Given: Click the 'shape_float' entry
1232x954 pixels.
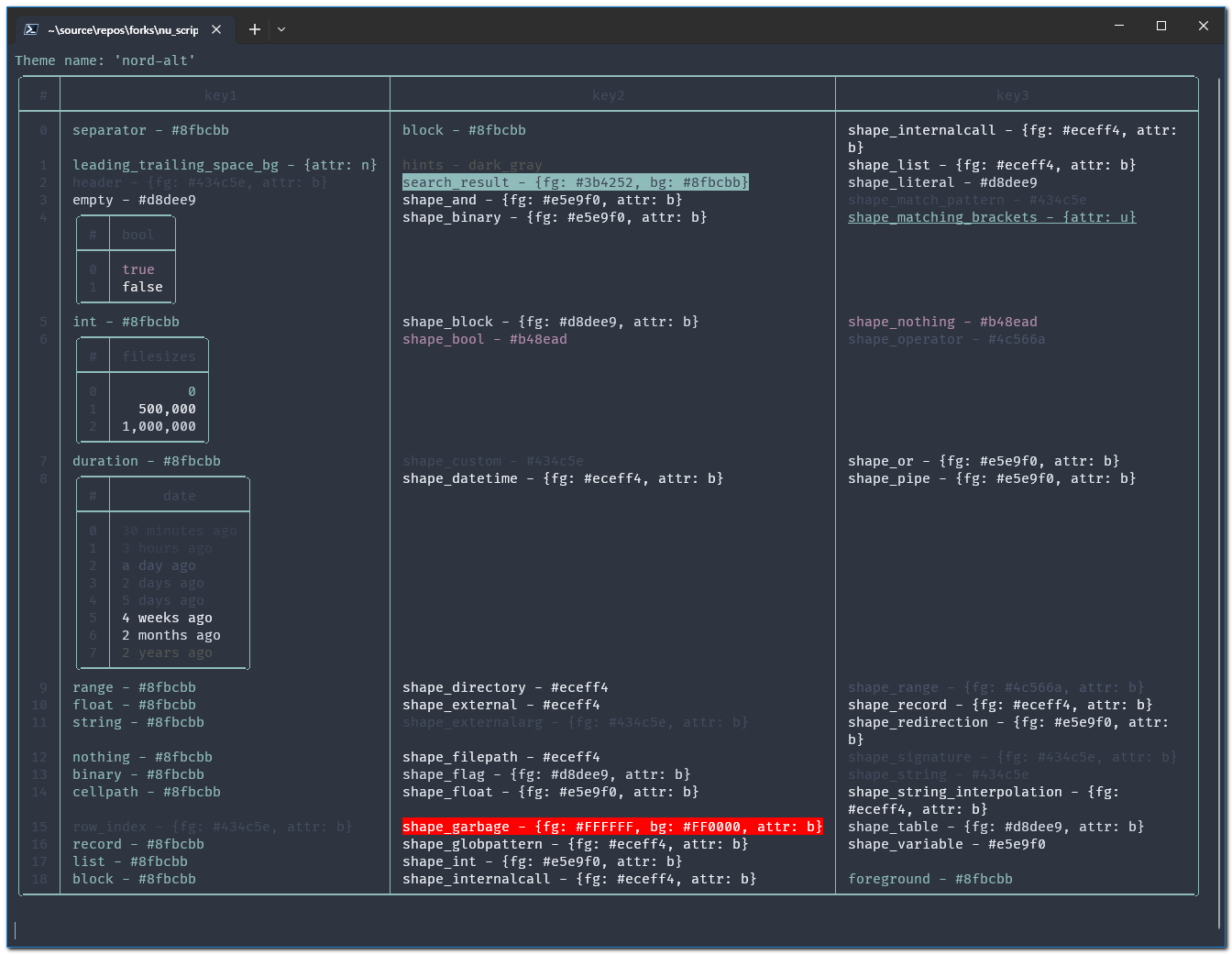Looking at the screenshot, I should coord(551,792).
